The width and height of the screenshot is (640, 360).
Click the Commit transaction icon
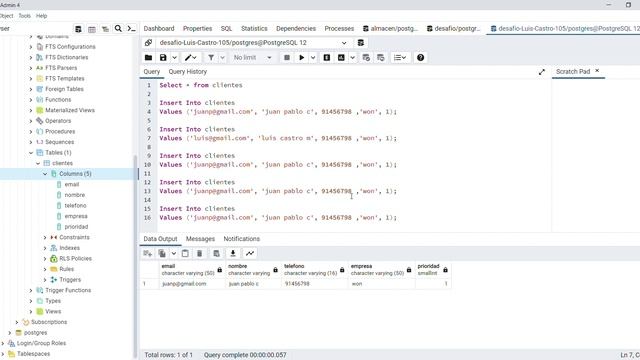coord(366,58)
